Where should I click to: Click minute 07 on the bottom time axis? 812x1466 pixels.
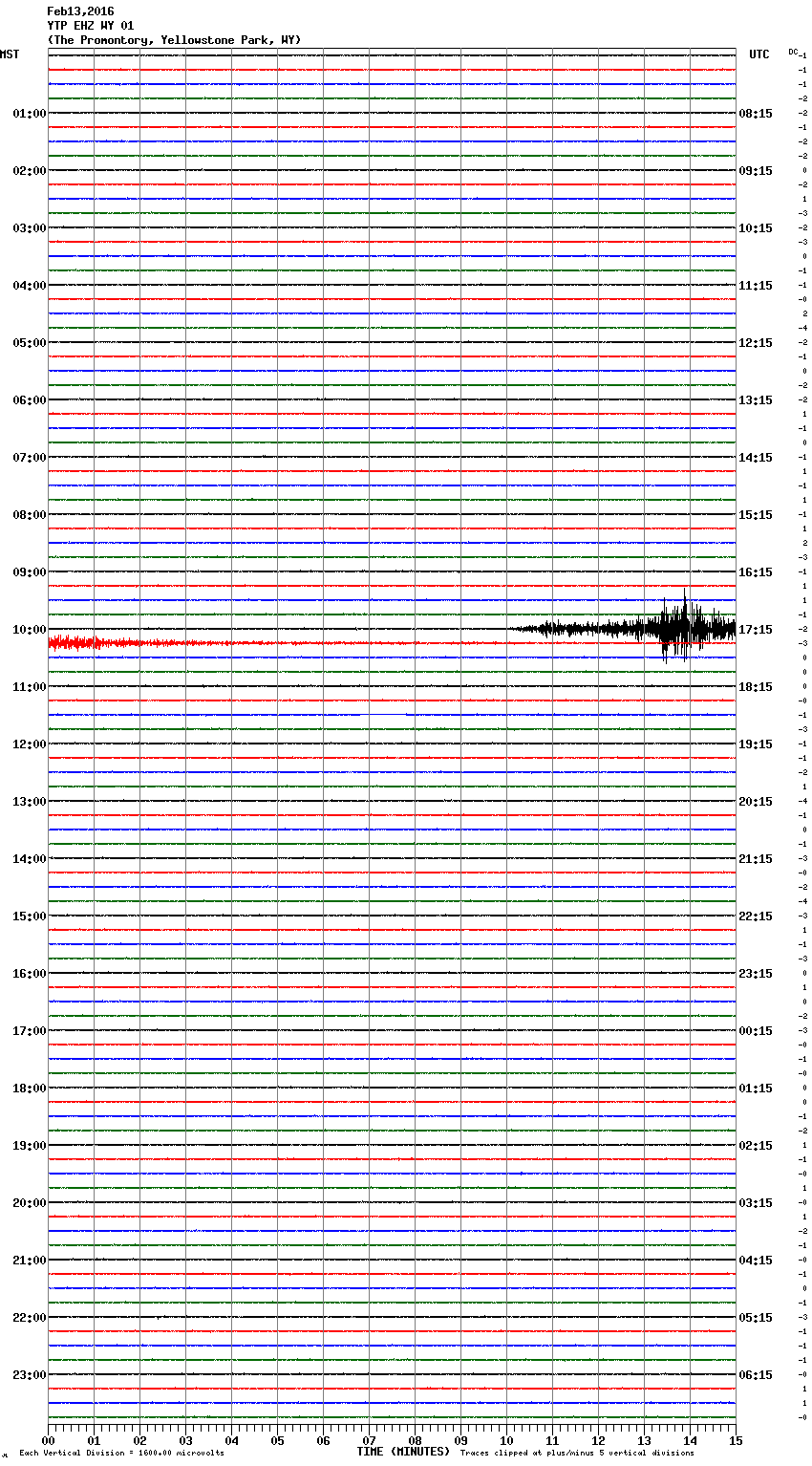point(369,1441)
